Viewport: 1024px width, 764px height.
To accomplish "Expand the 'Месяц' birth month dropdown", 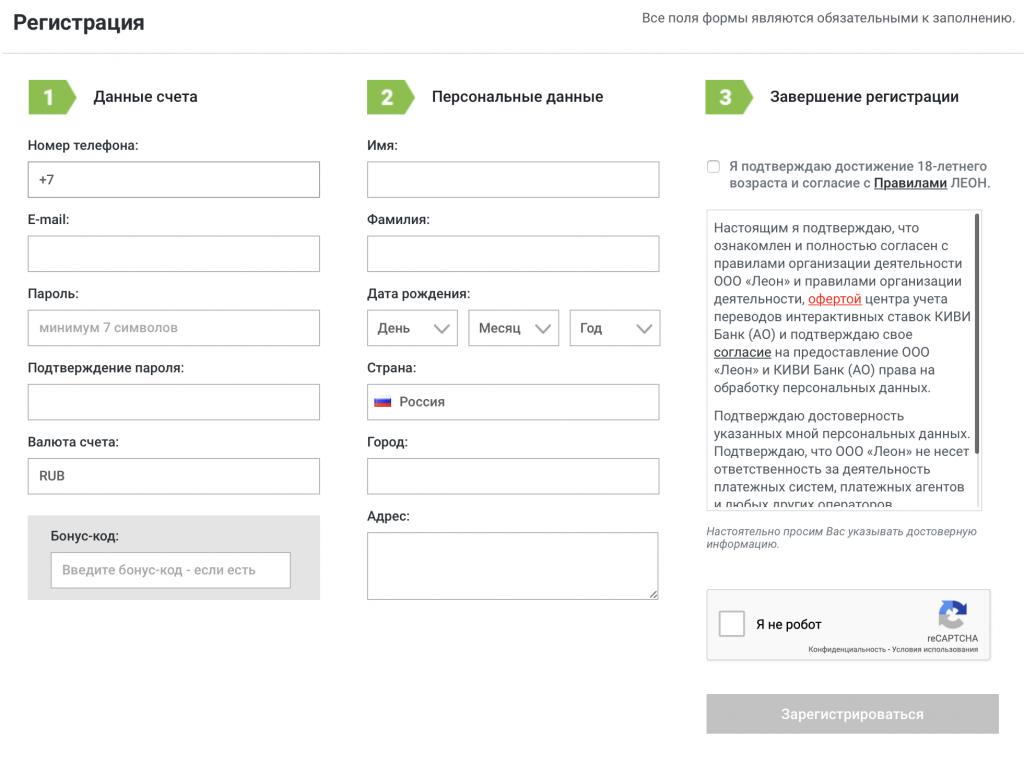I will tap(513, 328).
